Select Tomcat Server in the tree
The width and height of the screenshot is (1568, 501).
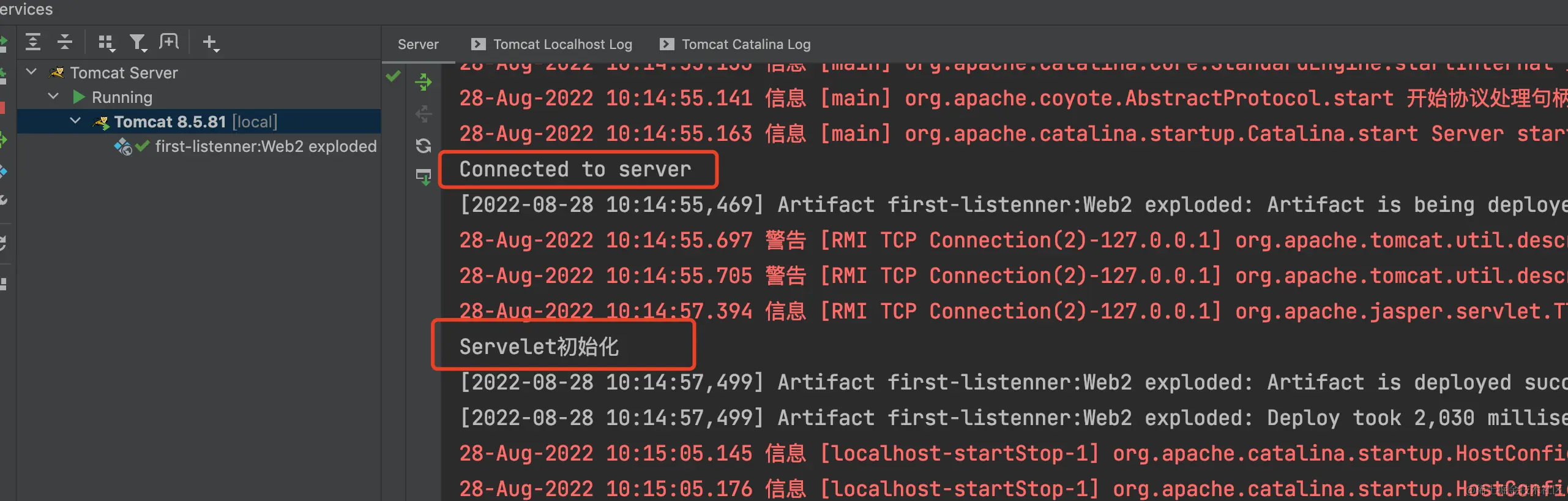coord(124,73)
